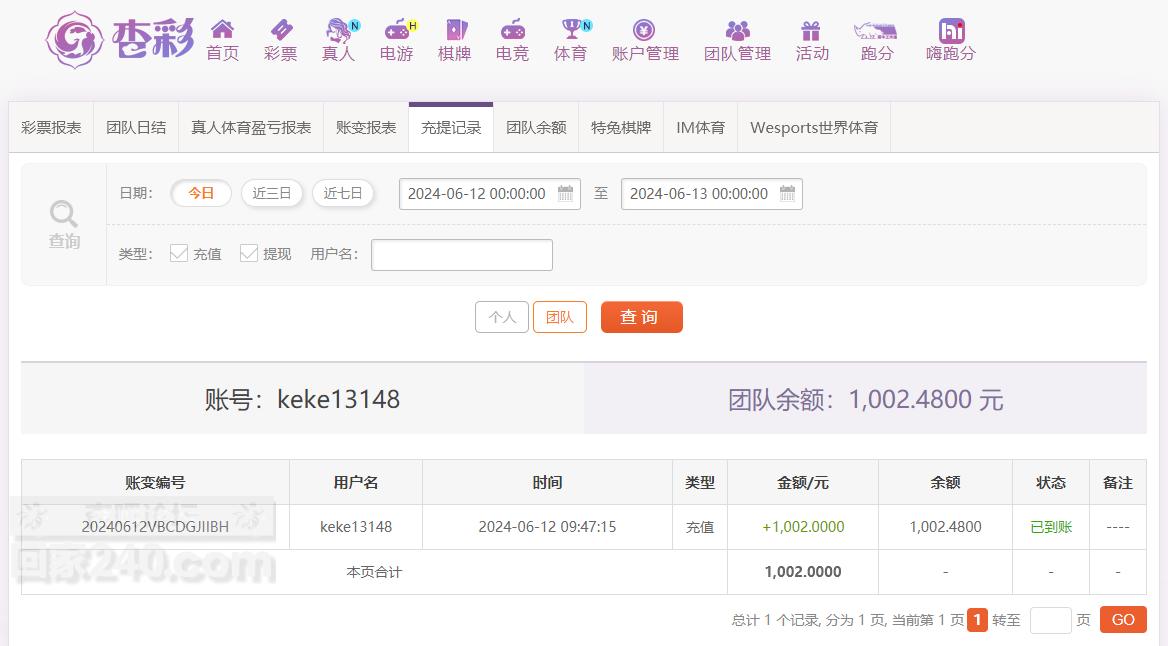Click the 彩票 lottery ticket icon
Image resolution: width=1168 pixels, height=646 pixels.
coord(280,30)
